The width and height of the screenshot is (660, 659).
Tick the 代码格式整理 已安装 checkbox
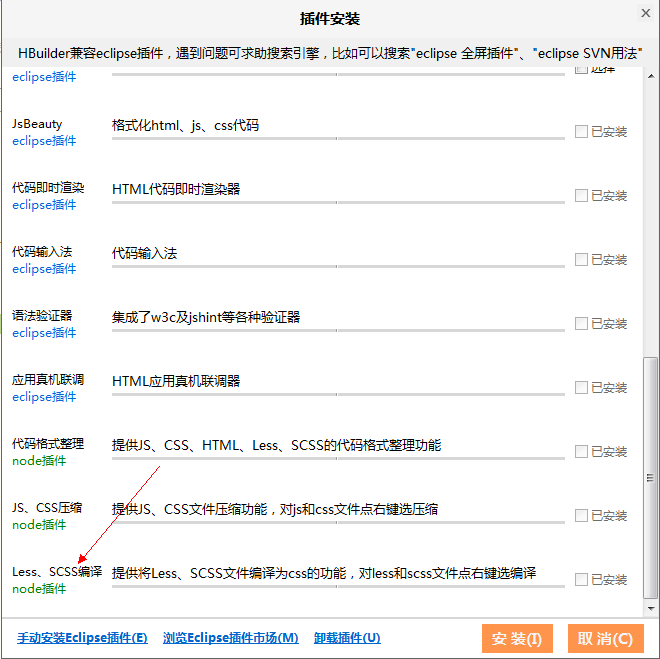pos(581,451)
